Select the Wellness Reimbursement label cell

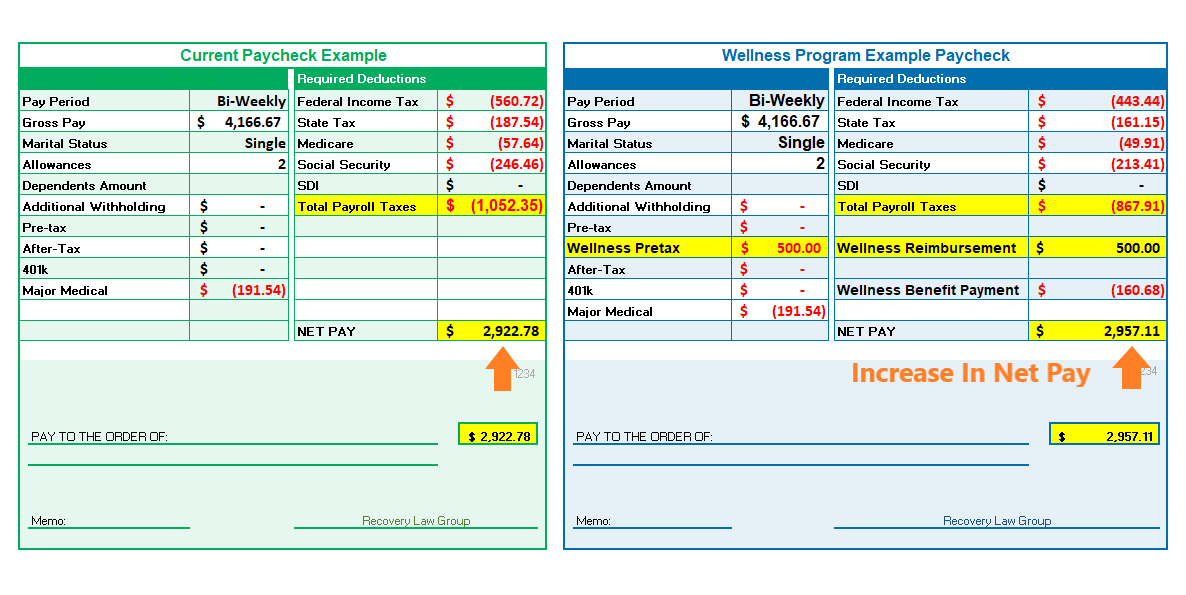tap(930, 248)
